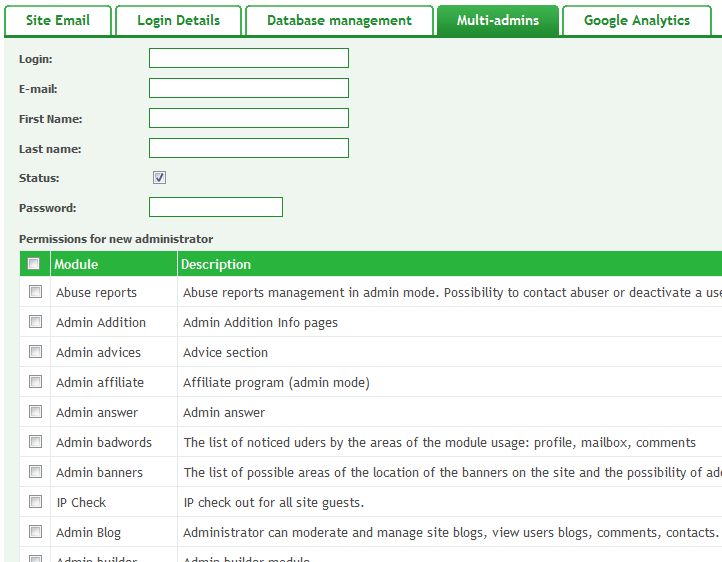This screenshot has height=562, width=722.
Task: Switch to Login Details tab
Action: coord(178,21)
